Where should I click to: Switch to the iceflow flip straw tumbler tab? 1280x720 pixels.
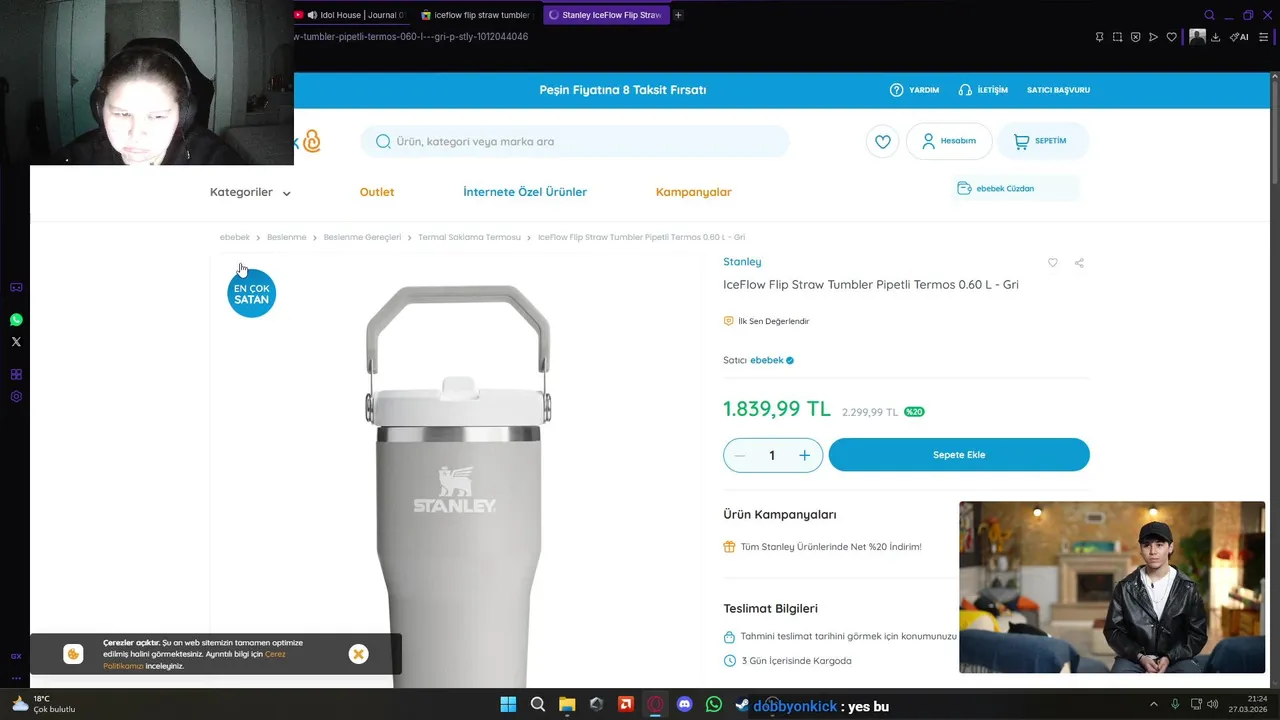(475, 15)
